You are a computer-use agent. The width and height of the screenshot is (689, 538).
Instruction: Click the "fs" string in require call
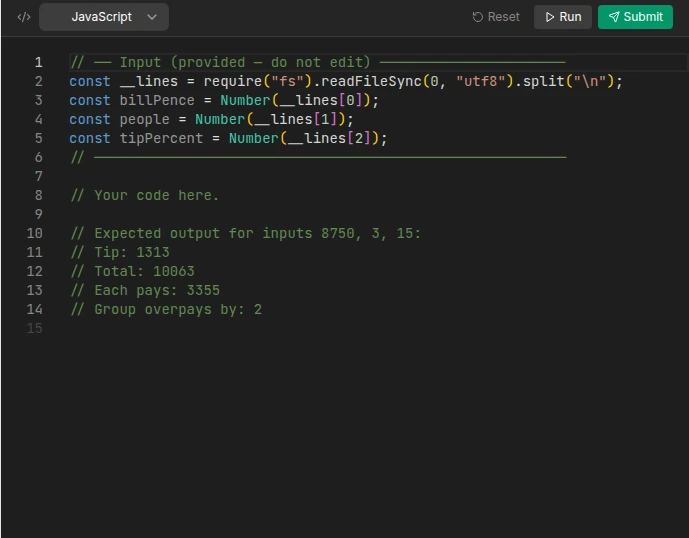(x=288, y=81)
